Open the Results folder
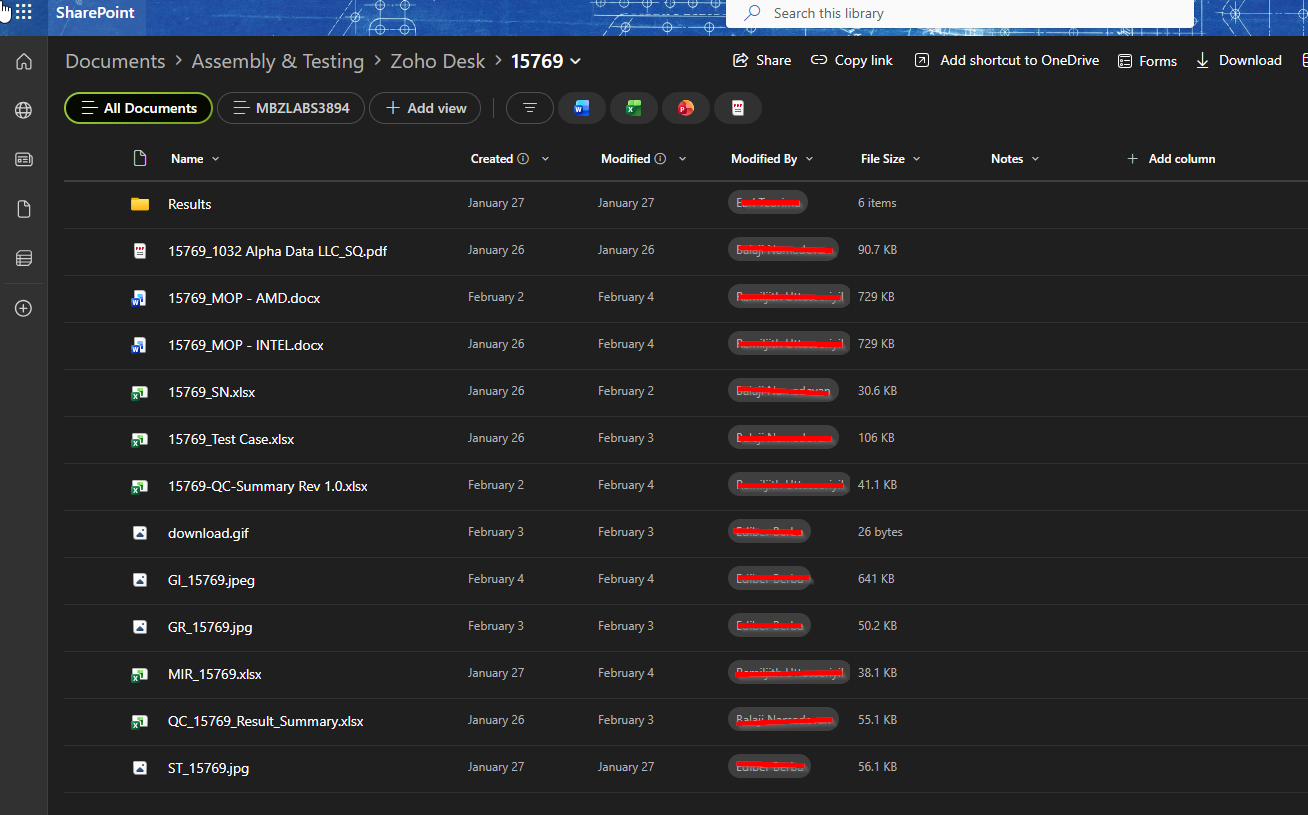This screenshot has height=815, width=1308. click(x=190, y=204)
